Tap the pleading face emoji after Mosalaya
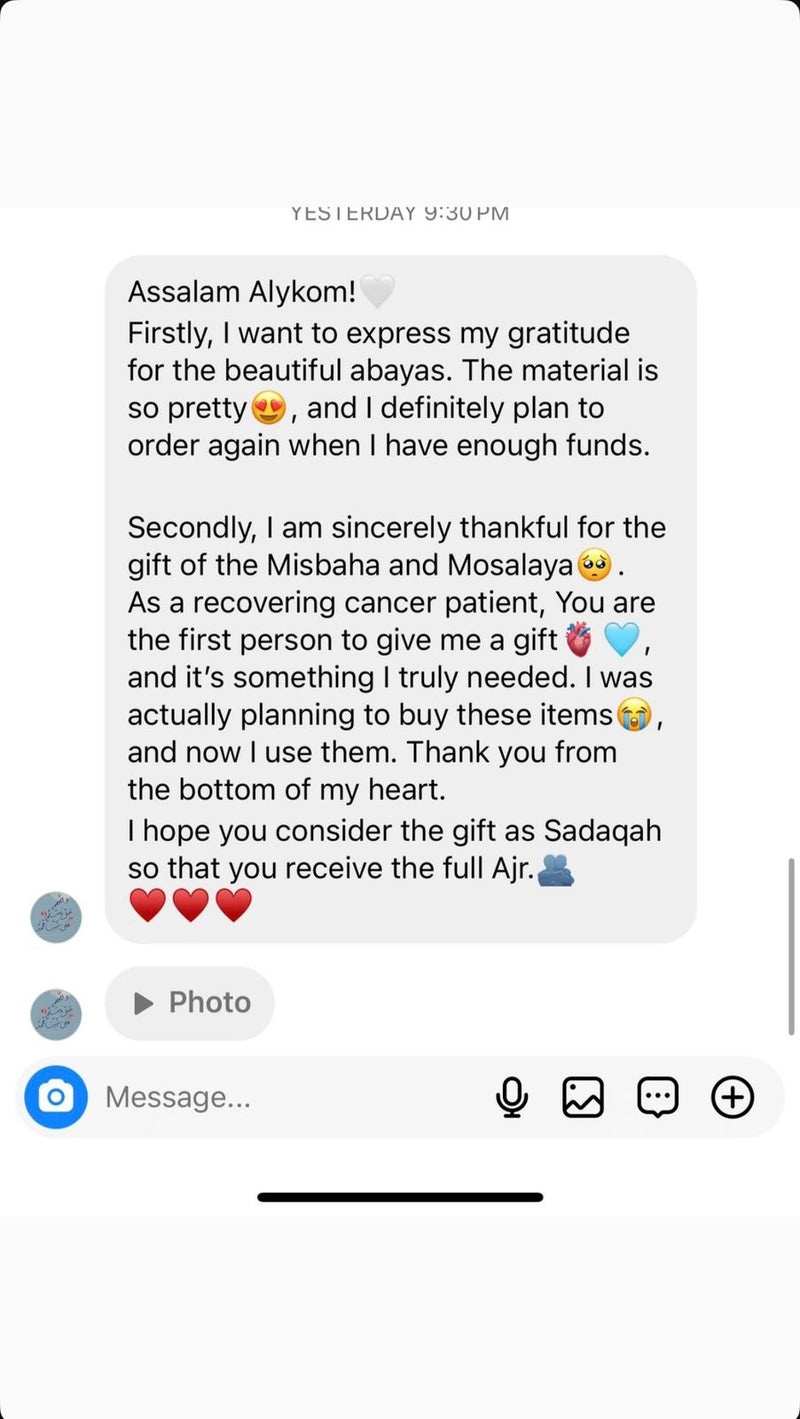Screen dimensions: 800x1419 pyautogui.click(x=595, y=566)
